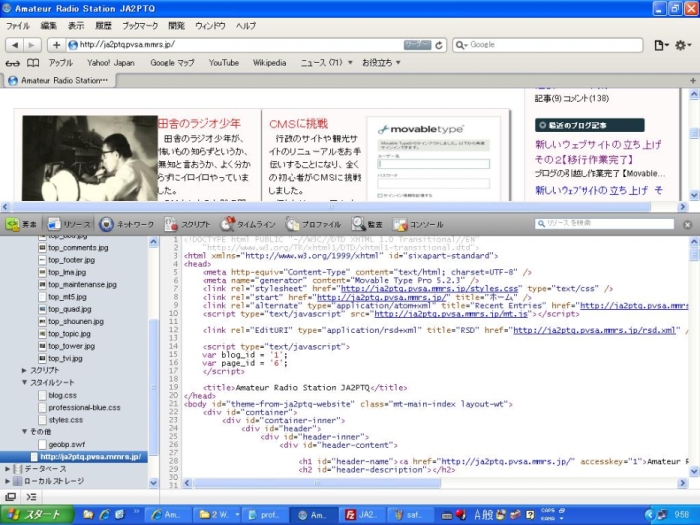Show the console drawer icon
The height and width of the screenshot is (525, 700).
click(31, 496)
